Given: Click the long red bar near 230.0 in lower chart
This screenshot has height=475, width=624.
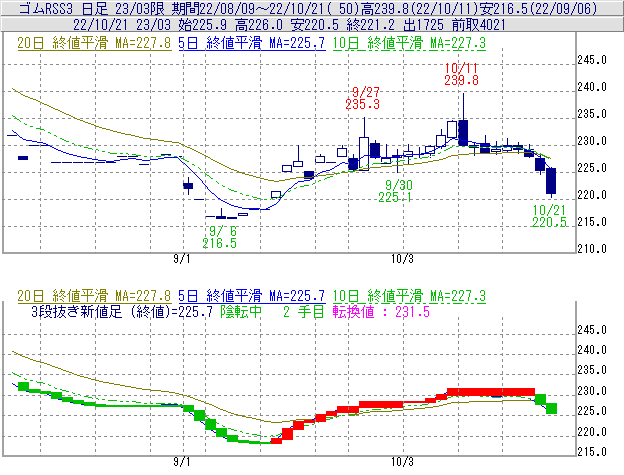Looking at the screenshot, I should coord(491,392).
